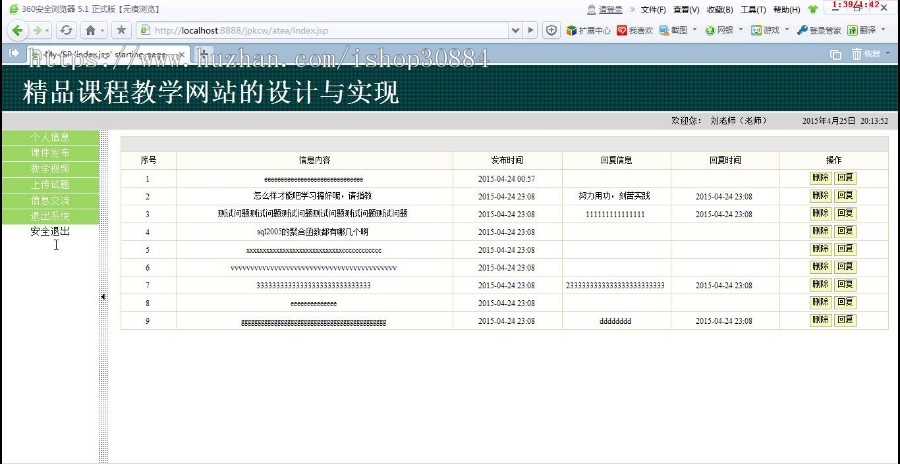The image size is (900, 464).
Task: Expand the 截图 dropdown arrow
Action: tap(695, 29)
